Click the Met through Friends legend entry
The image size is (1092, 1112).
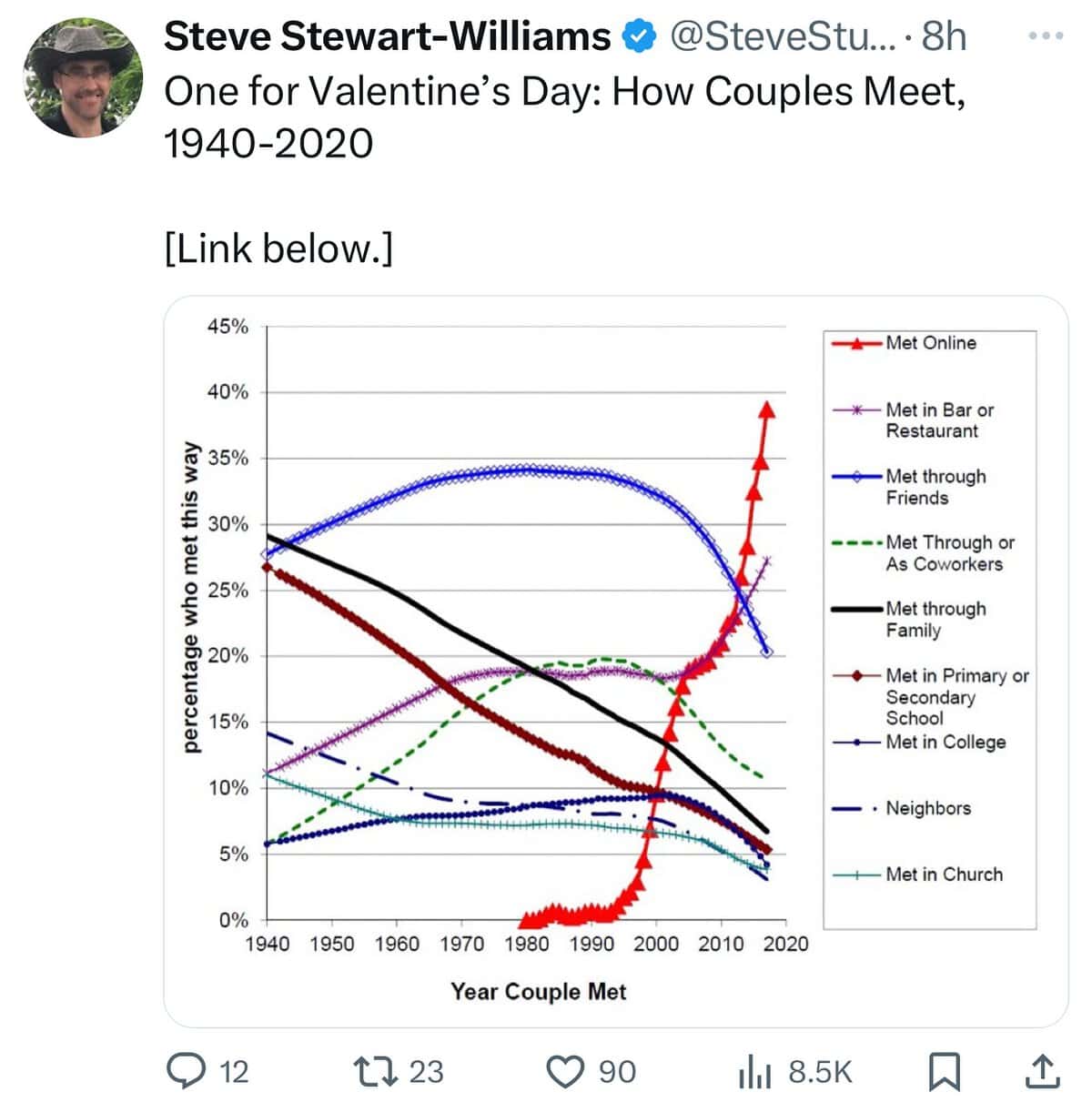(x=935, y=487)
